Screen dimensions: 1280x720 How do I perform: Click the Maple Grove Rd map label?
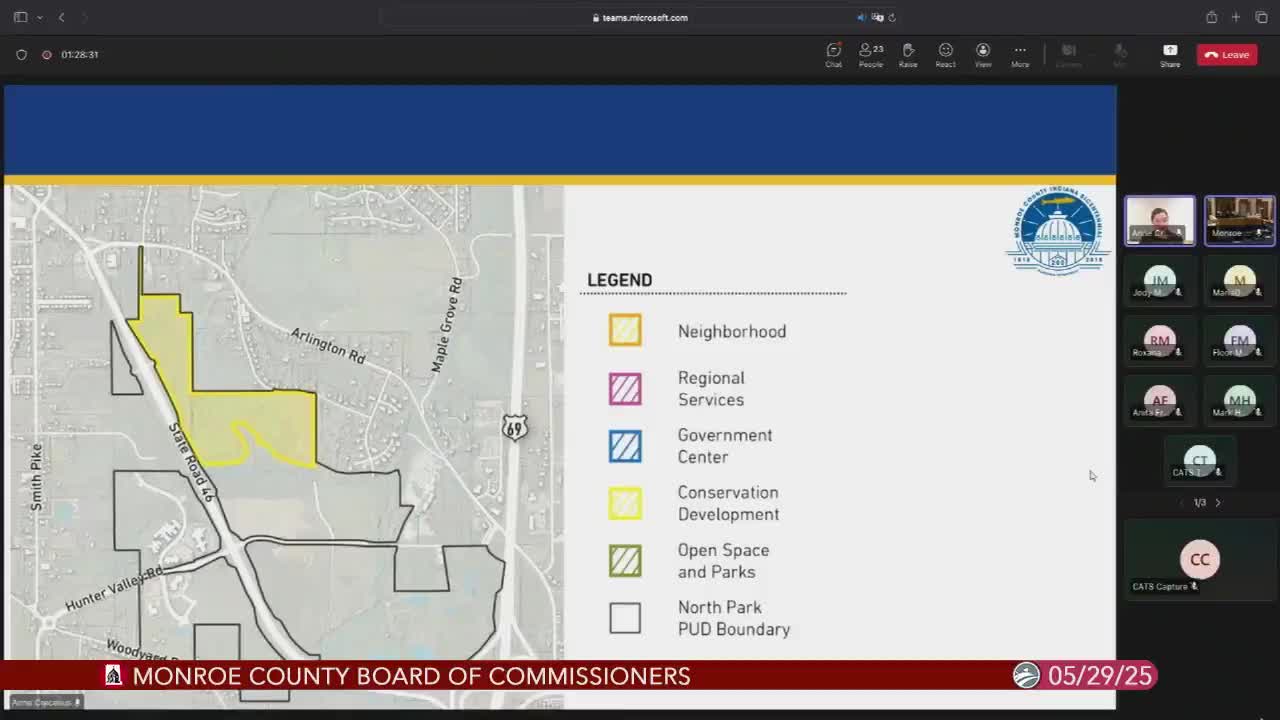446,326
